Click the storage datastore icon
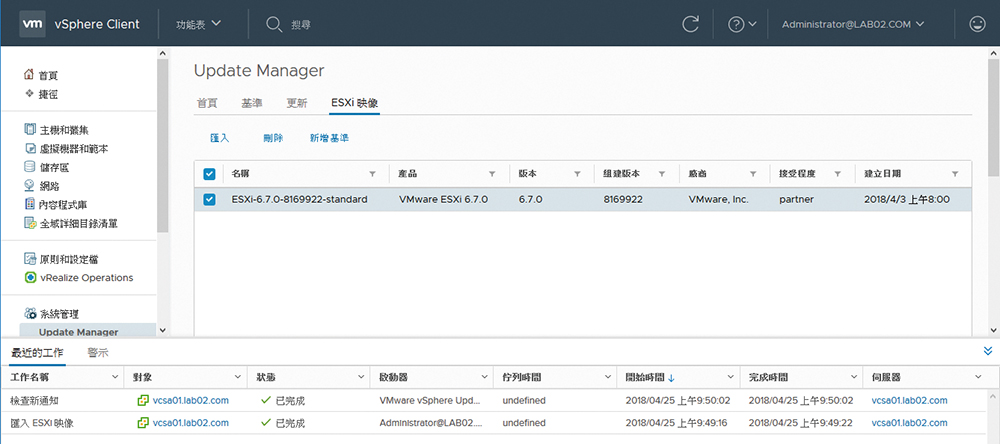This screenshot has width=1000, height=444. pyautogui.click(x=29, y=167)
